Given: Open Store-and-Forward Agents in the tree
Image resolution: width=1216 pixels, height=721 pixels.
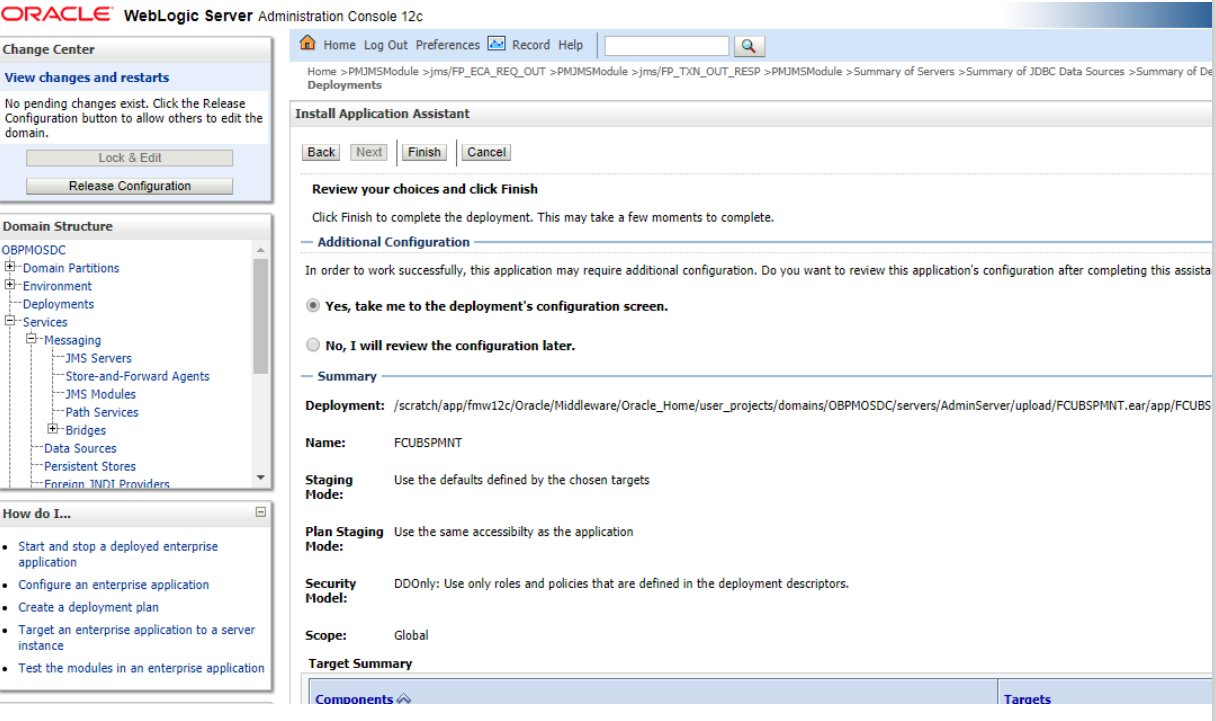Looking at the screenshot, I should [137, 376].
